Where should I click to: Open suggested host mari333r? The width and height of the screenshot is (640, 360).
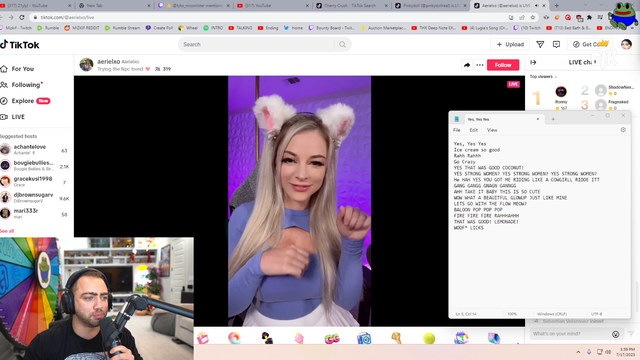click(x=35, y=213)
